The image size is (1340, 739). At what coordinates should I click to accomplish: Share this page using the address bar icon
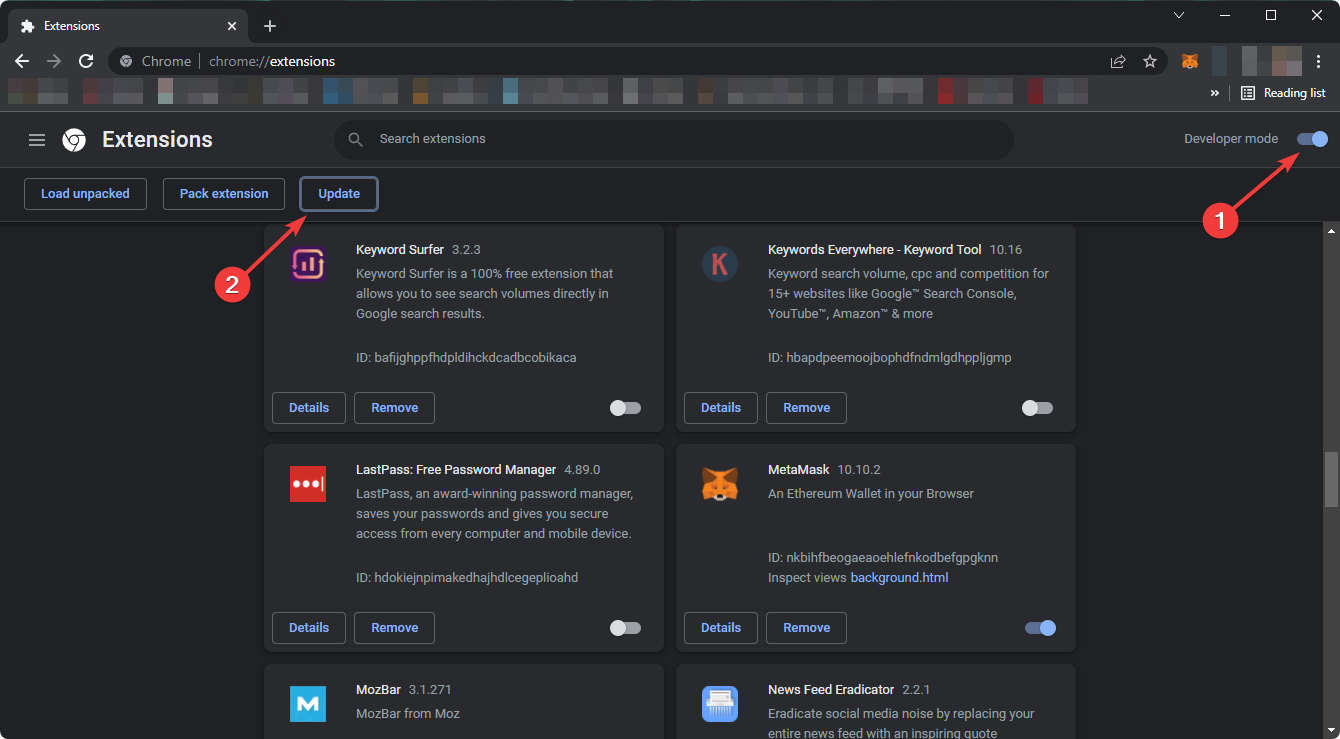1118,61
